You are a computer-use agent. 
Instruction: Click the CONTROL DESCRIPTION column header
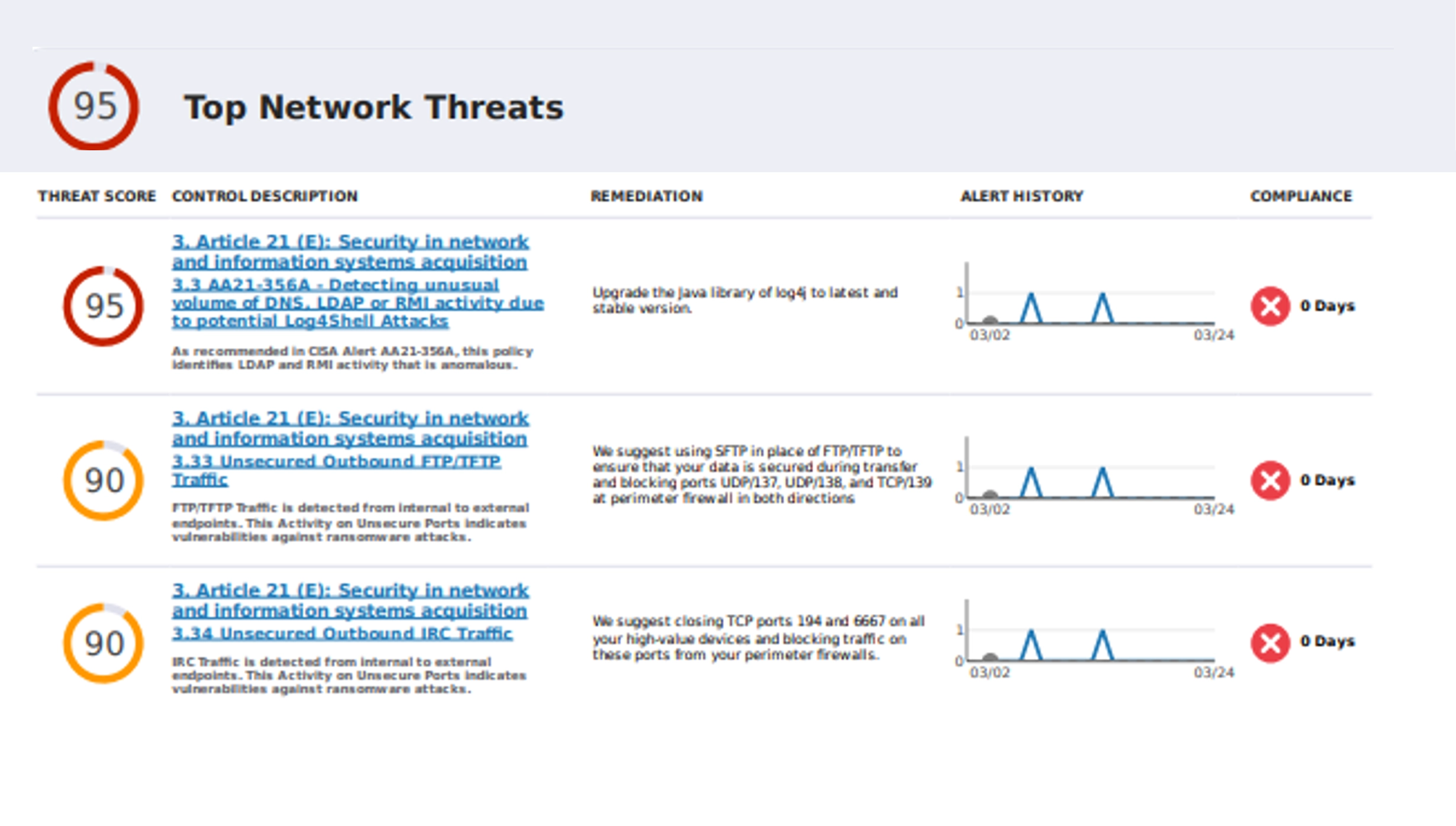pyautogui.click(x=264, y=196)
